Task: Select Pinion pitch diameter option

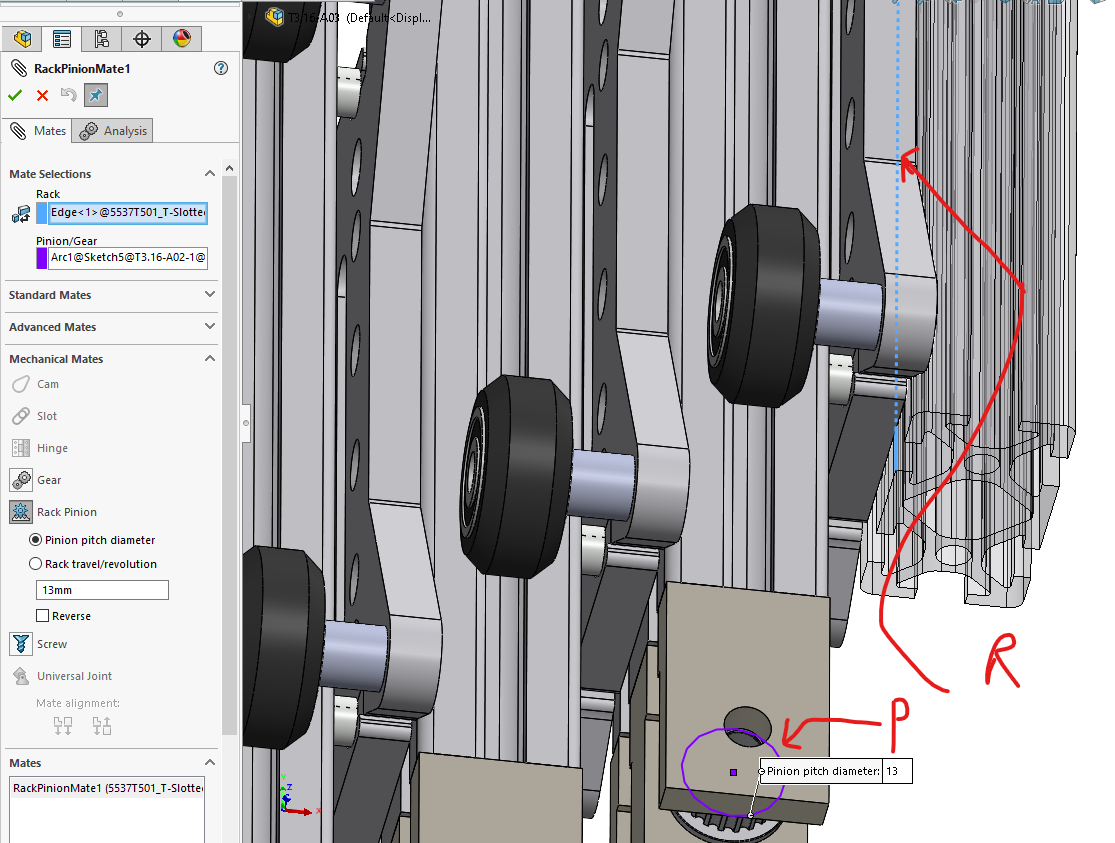Action: 36,540
